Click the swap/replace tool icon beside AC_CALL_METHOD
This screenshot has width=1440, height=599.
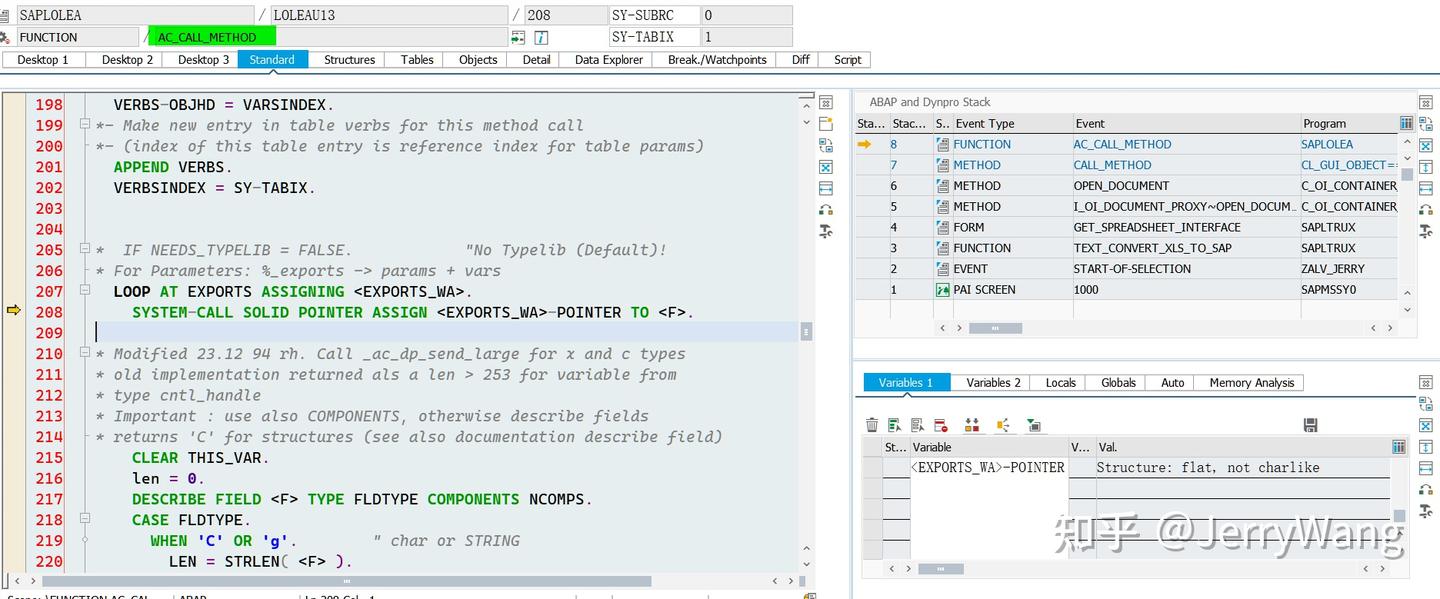pyautogui.click(x=517, y=37)
